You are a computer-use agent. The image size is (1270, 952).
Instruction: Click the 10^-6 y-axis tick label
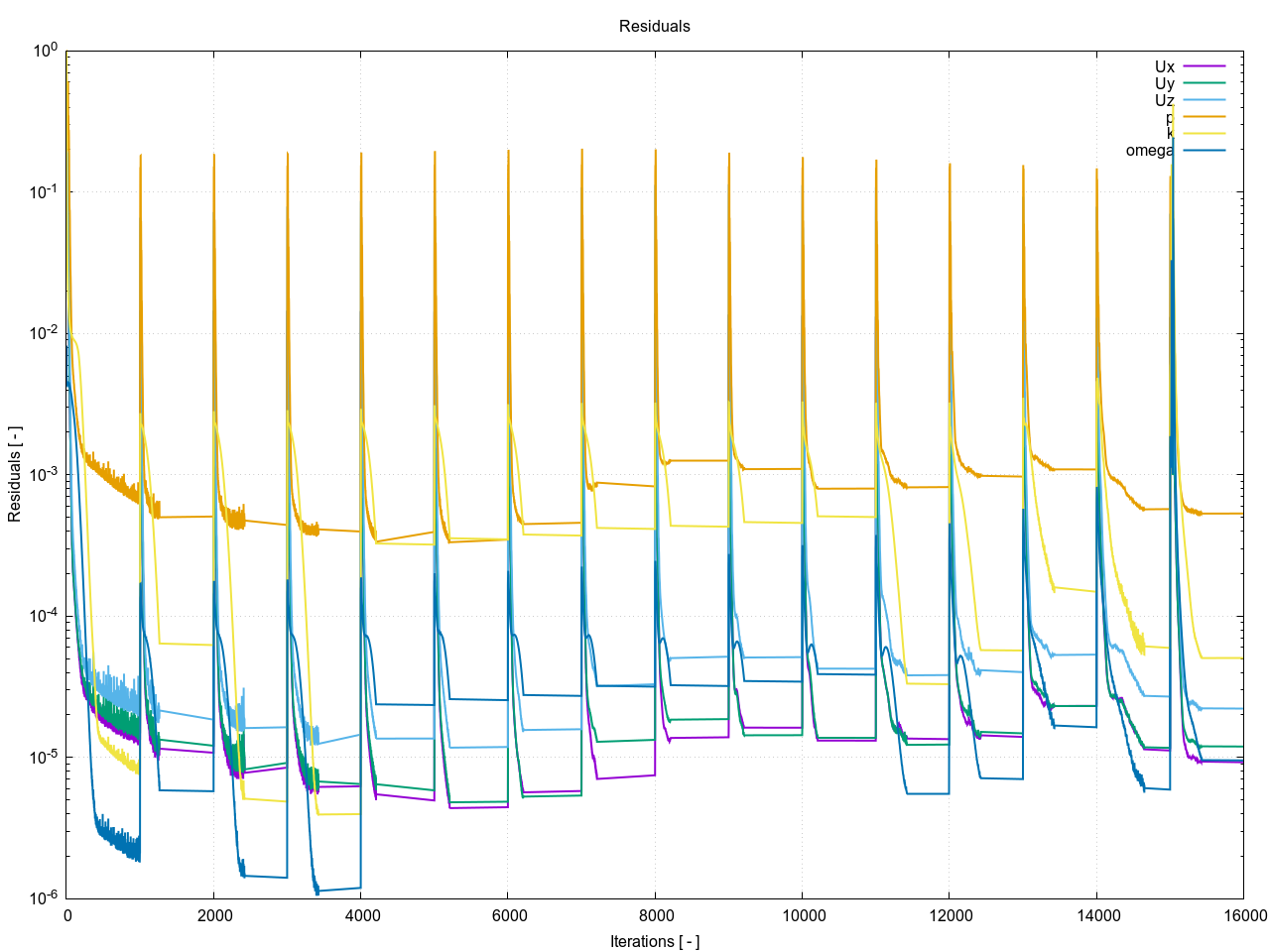pyautogui.click(x=40, y=897)
